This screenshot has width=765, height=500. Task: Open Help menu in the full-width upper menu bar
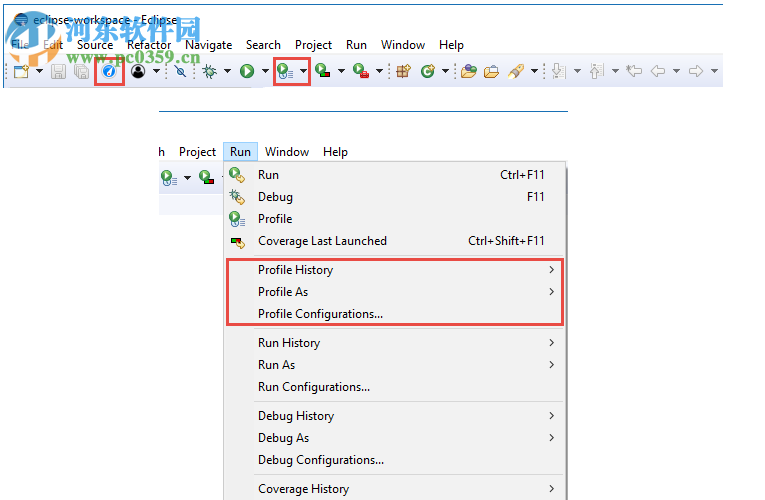coord(451,45)
